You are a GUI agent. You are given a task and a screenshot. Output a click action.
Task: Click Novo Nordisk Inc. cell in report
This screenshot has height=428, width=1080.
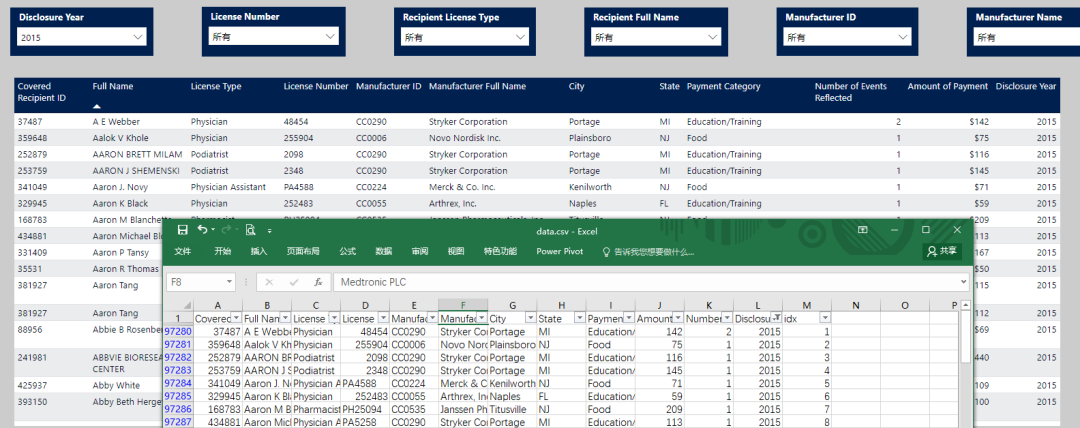point(465,138)
